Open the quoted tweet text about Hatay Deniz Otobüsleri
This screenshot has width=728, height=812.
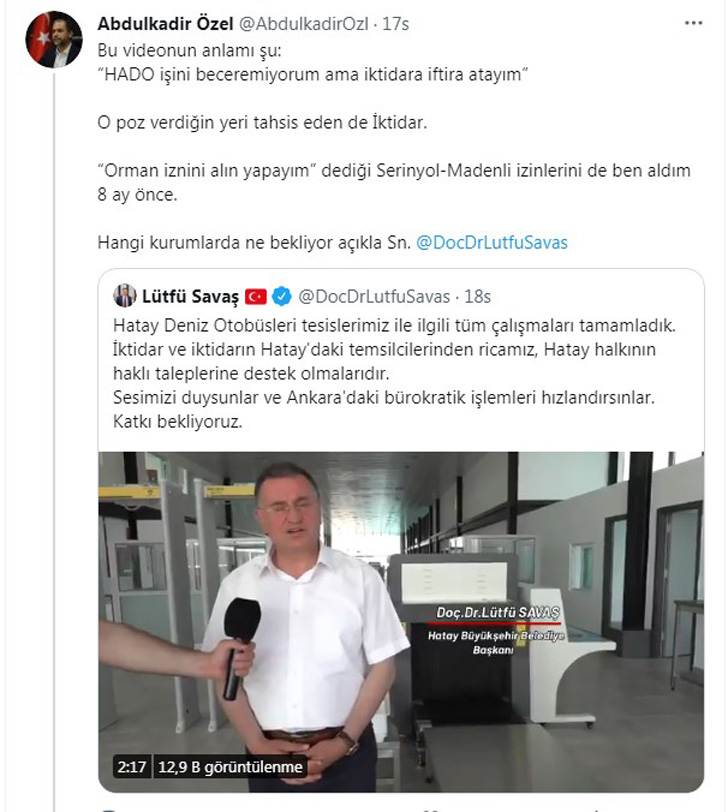(x=394, y=373)
